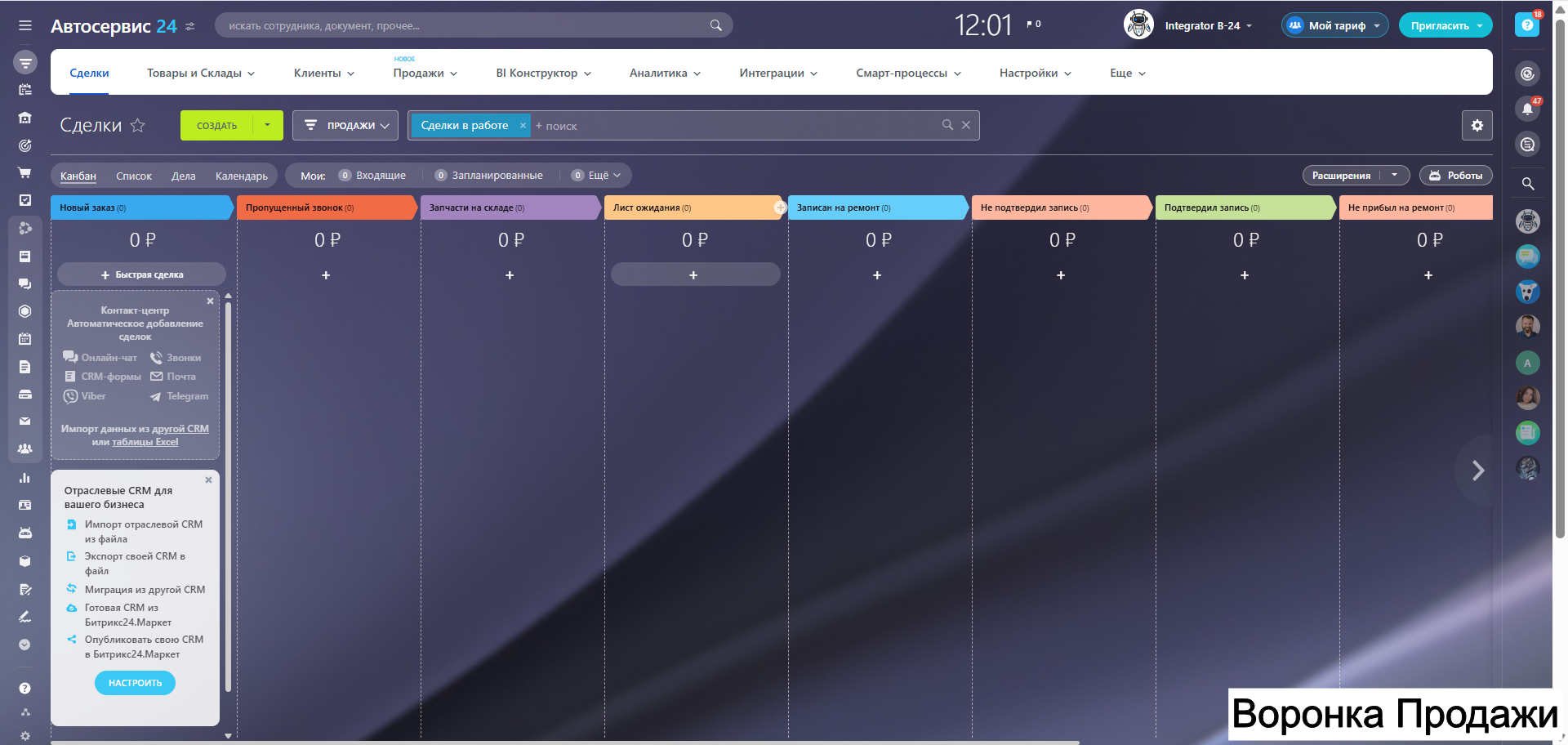
Task: Switch to the Календарь view
Action: click(x=242, y=176)
